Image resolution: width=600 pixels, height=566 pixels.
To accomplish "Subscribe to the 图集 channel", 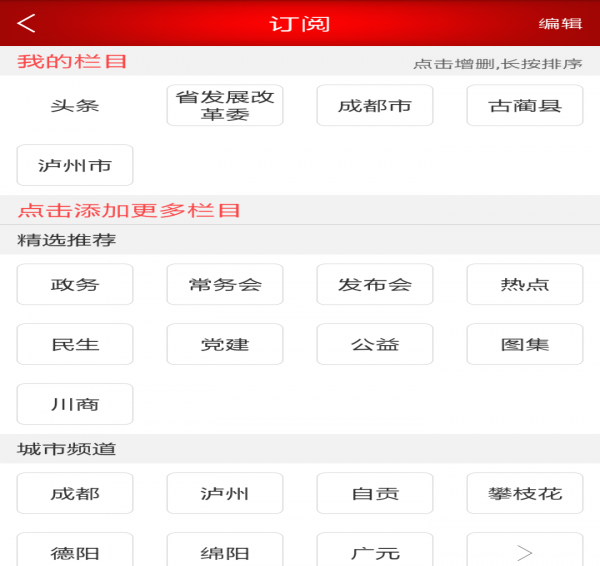I will (525, 344).
